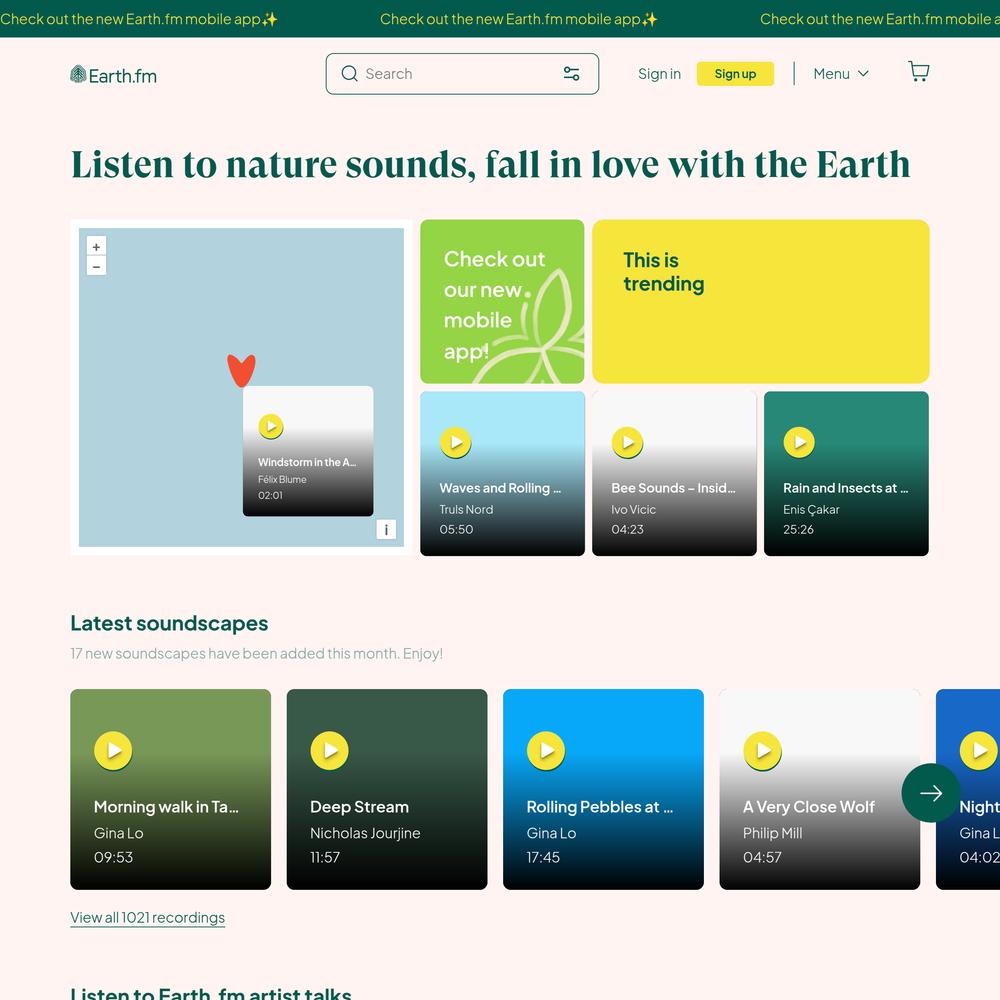The width and height of the screenshot is (1000, 1000).
Task: Open View all 1021 recordings link
Action: click(x=147, y=918)
